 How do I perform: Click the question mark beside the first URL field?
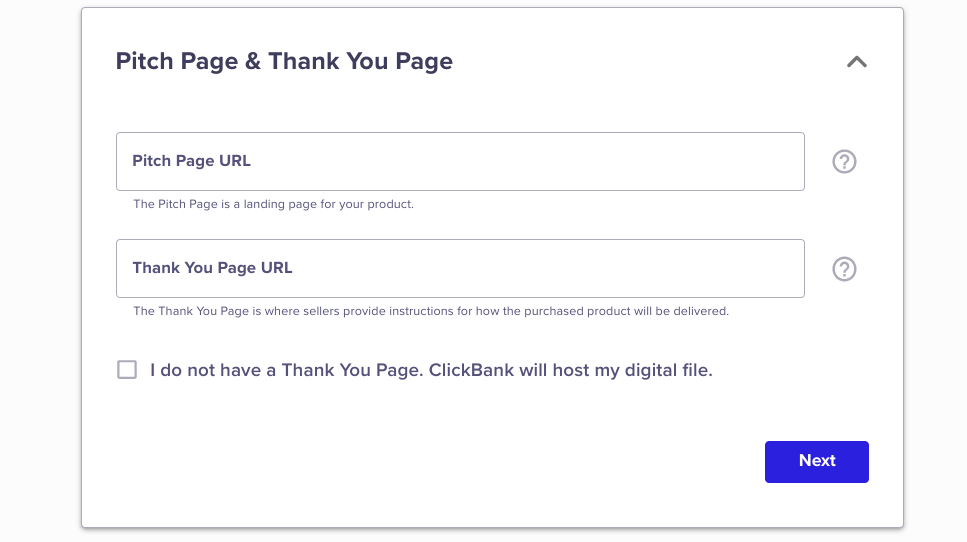click(x=844, y=162)
